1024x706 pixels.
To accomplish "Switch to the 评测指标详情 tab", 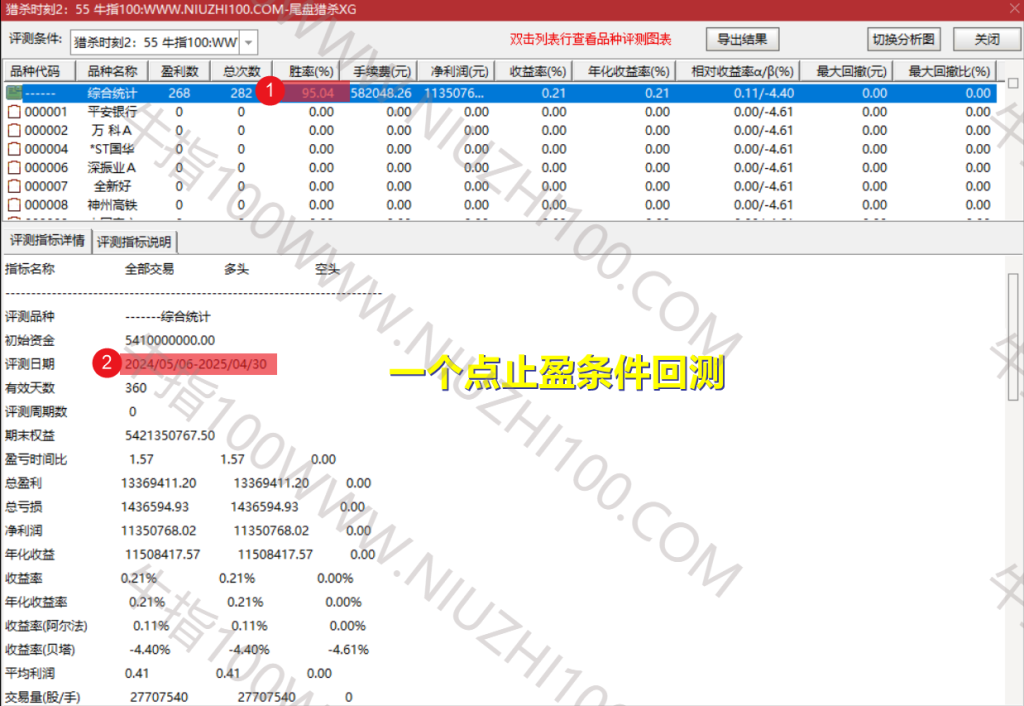I will pos(47,241).
